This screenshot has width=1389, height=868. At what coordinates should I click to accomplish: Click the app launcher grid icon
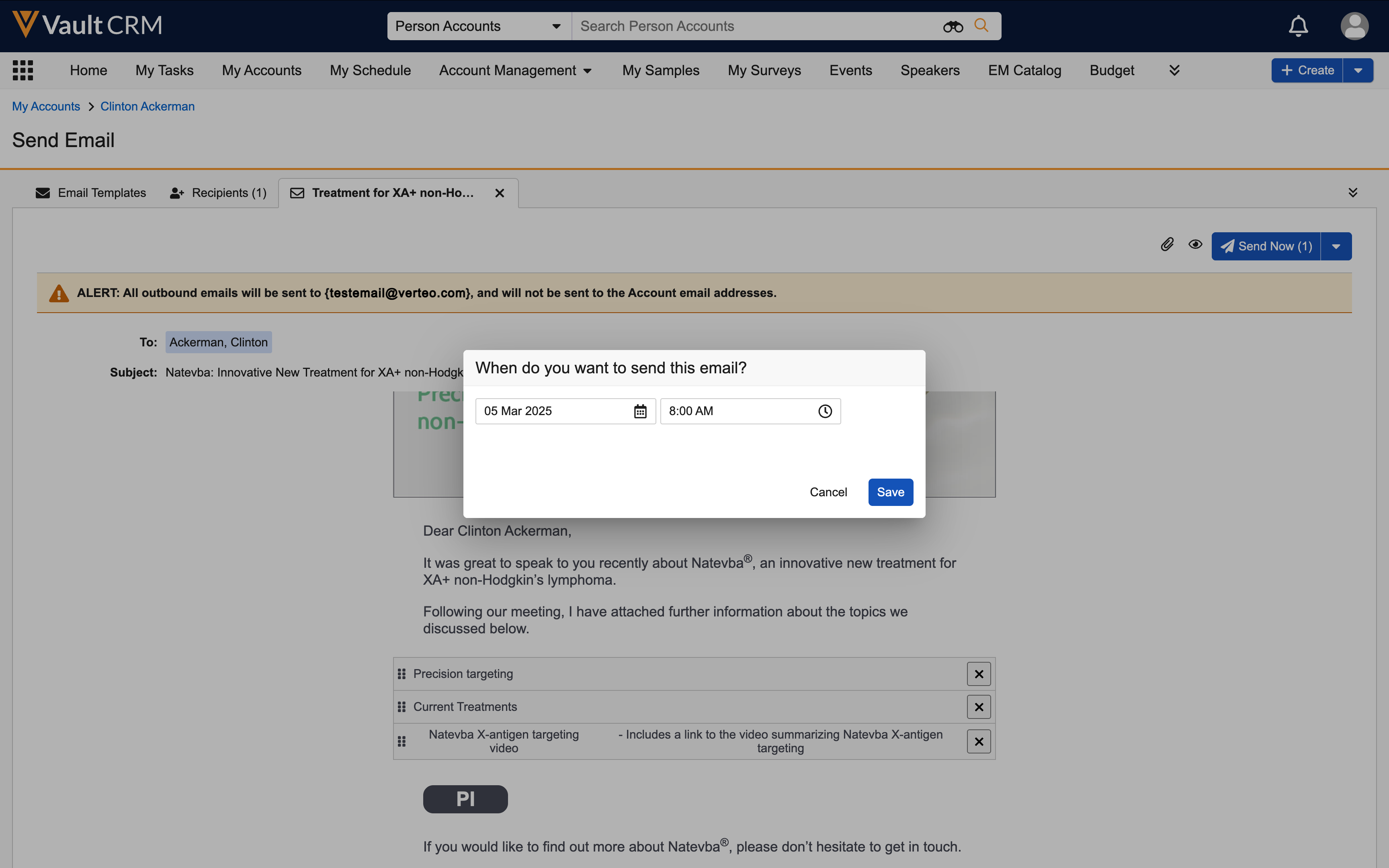[23, 70]
